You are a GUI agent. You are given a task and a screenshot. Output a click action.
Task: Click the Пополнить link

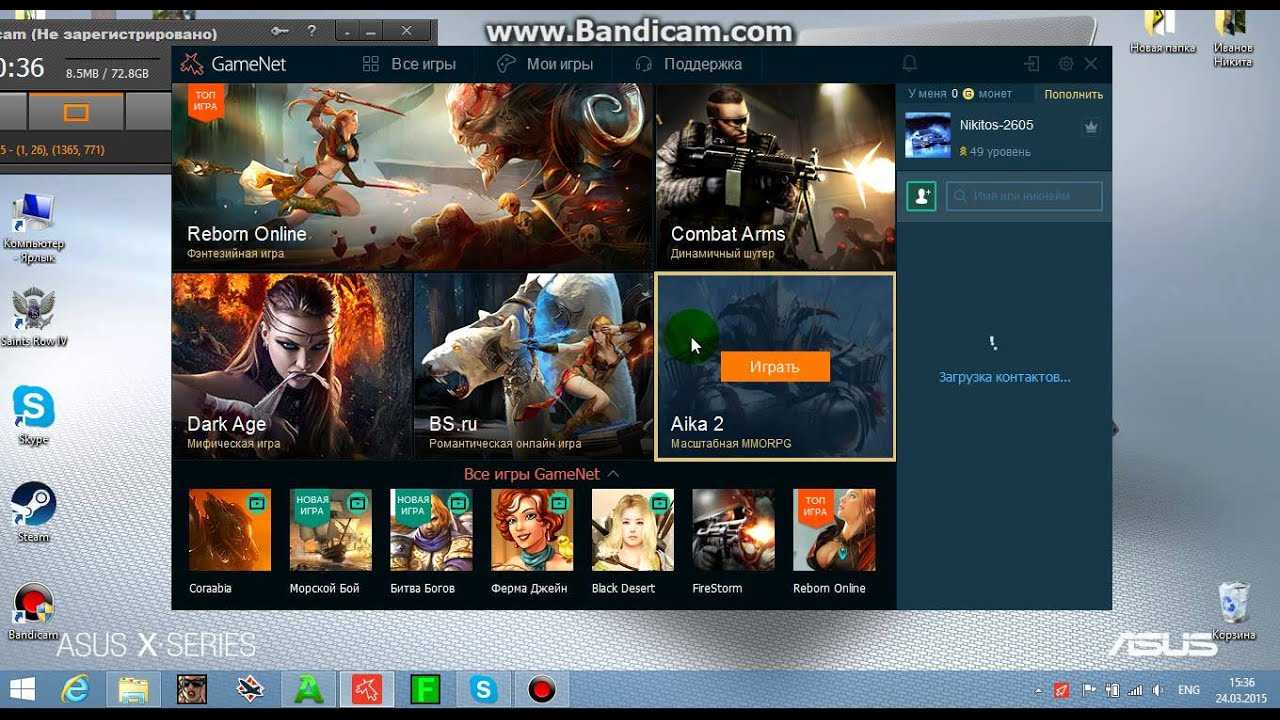pos(1074,94)
